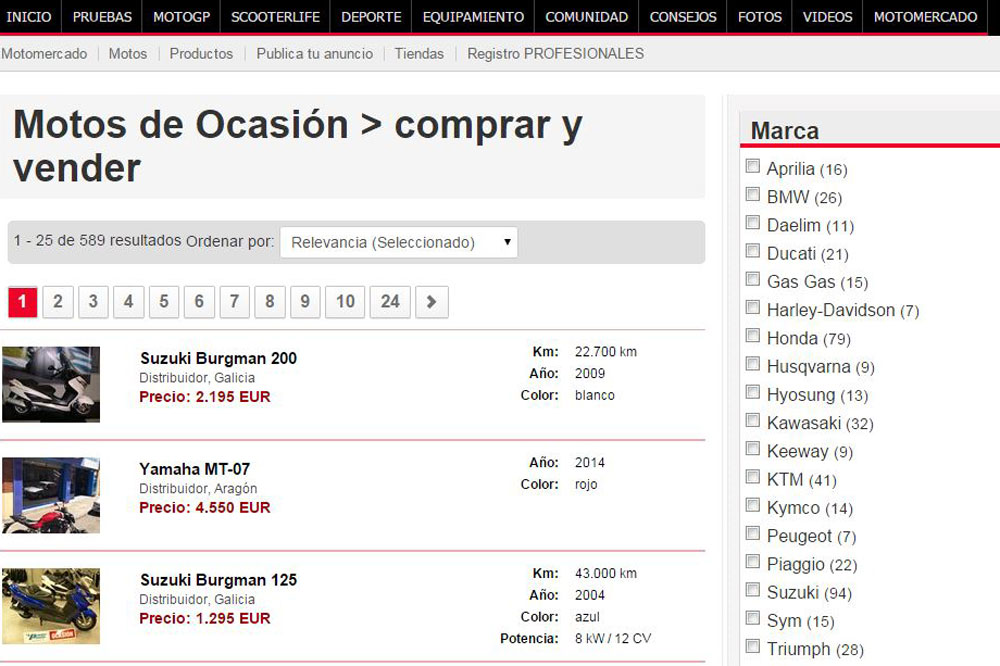Open the VIDEOS menu
Image resolution: width=1000 pixels, height=666 pixels.
827,17
